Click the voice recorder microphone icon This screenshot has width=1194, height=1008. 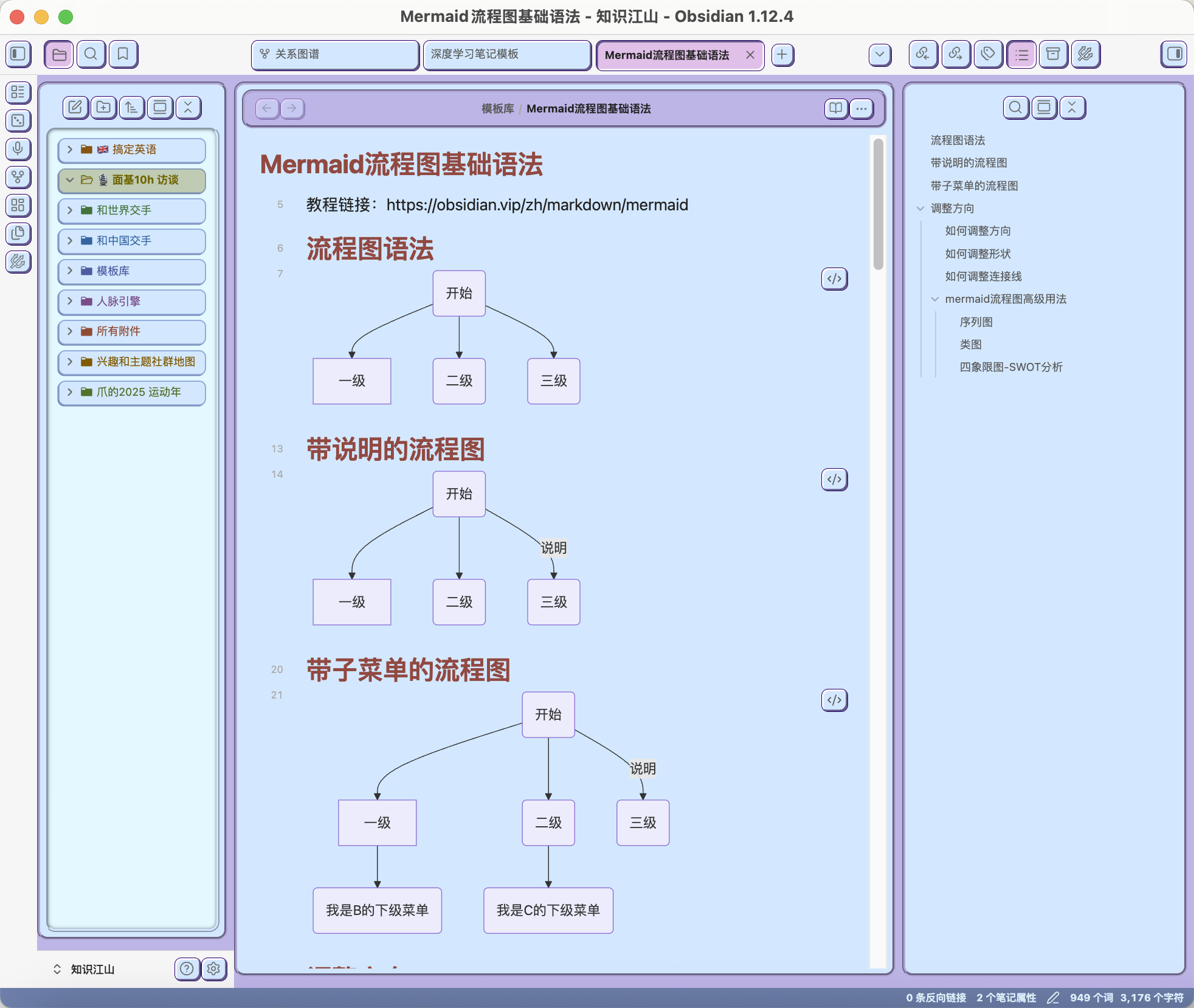(x=18, y=148)
